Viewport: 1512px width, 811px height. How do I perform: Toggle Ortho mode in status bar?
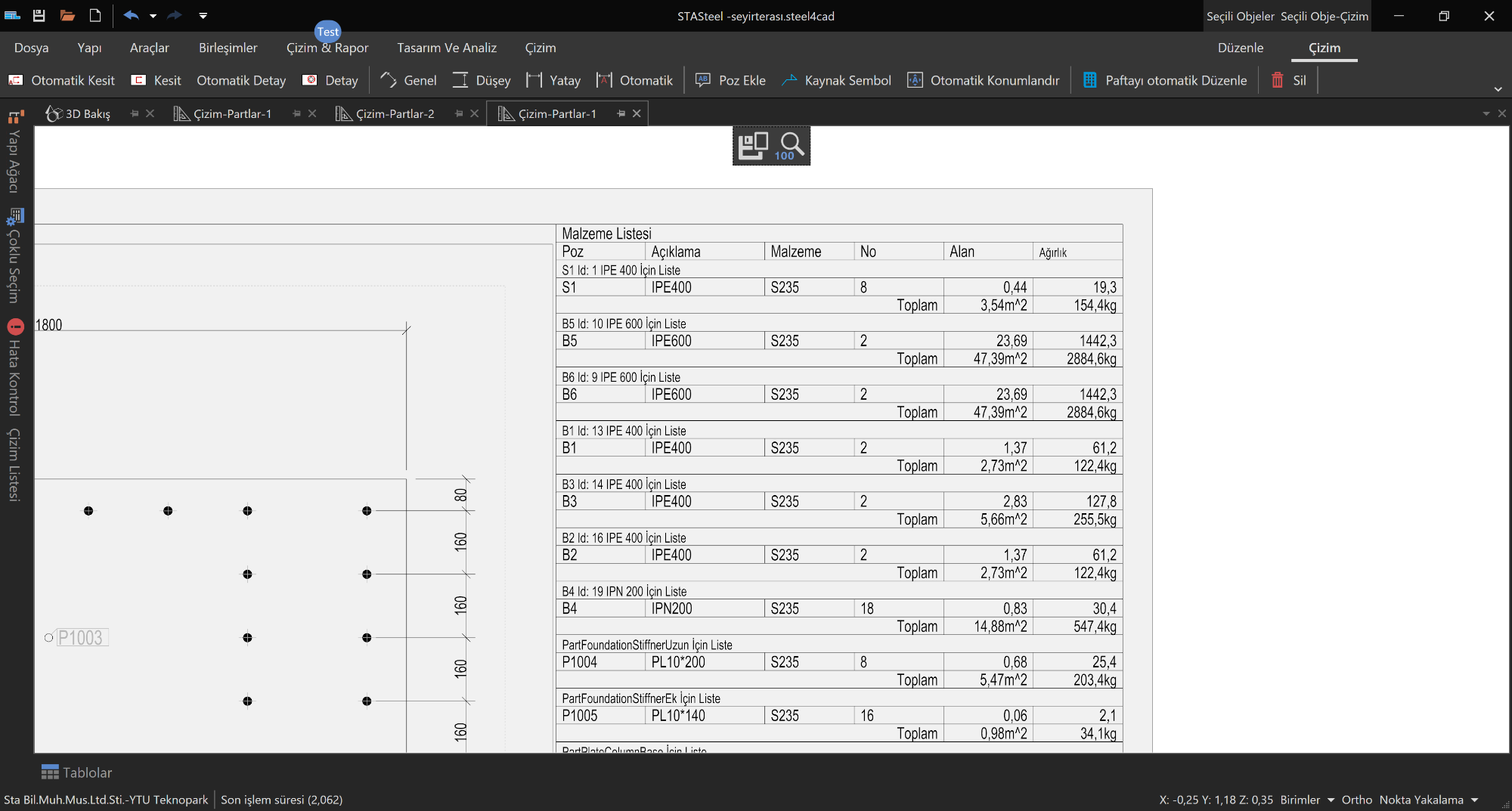coord(1356,800)
